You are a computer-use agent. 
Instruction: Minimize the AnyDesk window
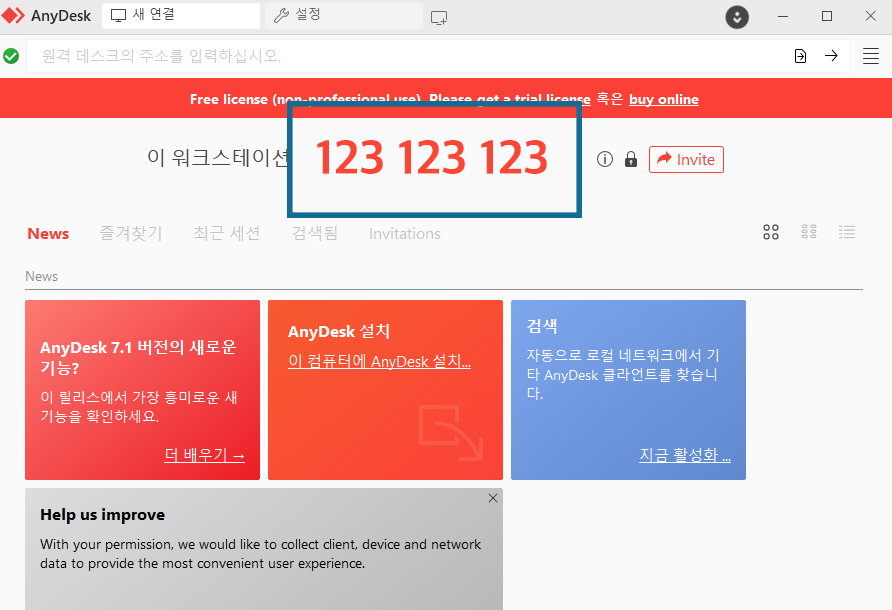(x=783, y=16)
